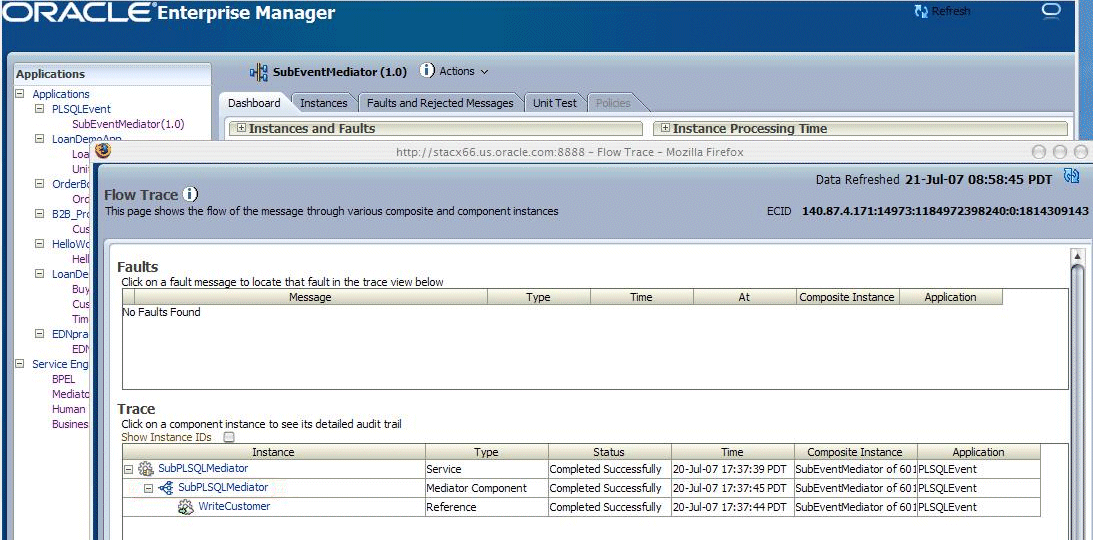Click the ECID value text
Image resolution: width=1093 pixels, height=540 pixels.
(945, 210)
